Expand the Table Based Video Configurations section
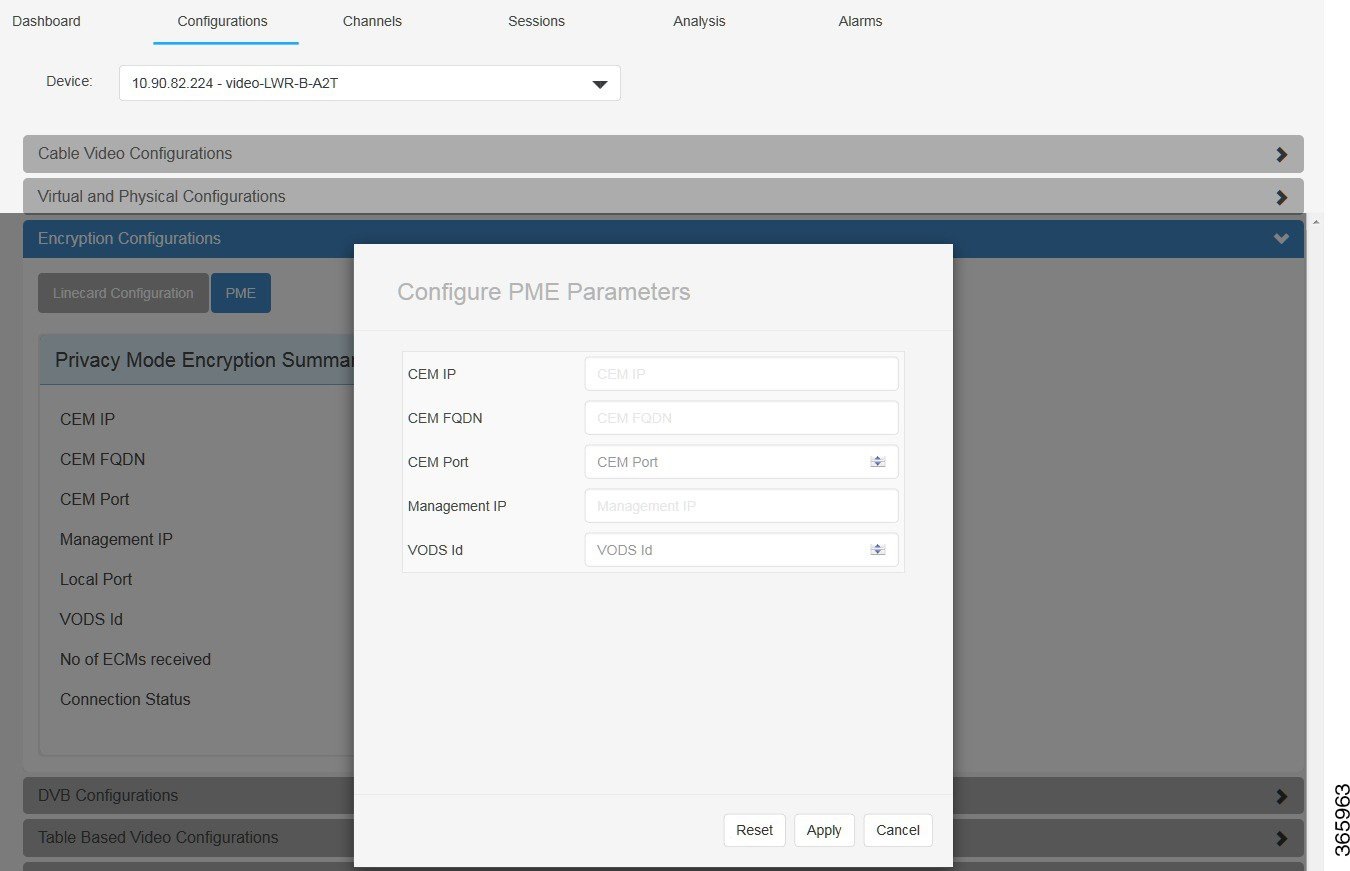The height and width of the screenshot is (871, 1350). pyautogui.click(x=1281, y=837)
